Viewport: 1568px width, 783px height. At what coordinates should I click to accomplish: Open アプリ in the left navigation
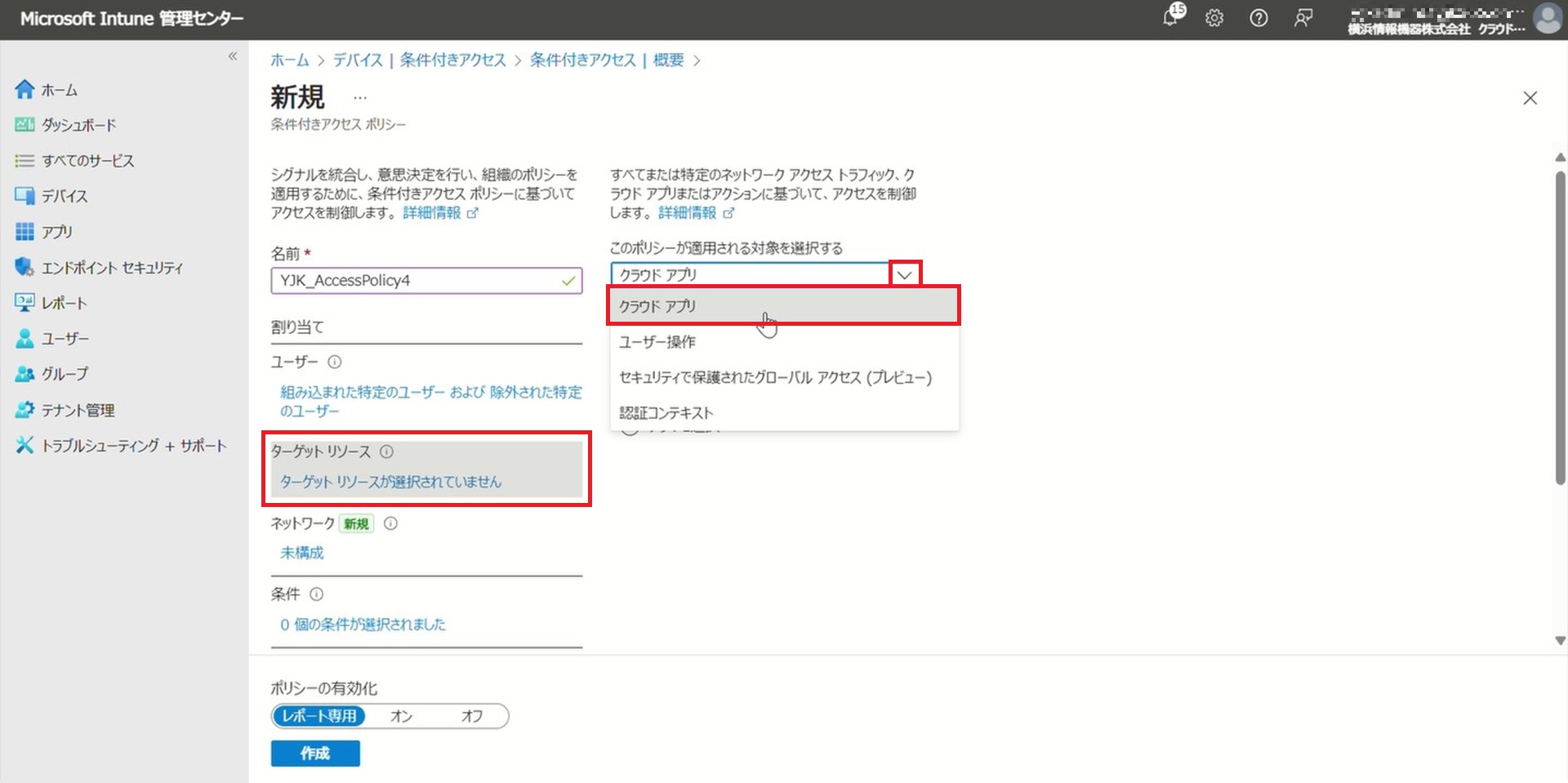click(x=57, y=232)
